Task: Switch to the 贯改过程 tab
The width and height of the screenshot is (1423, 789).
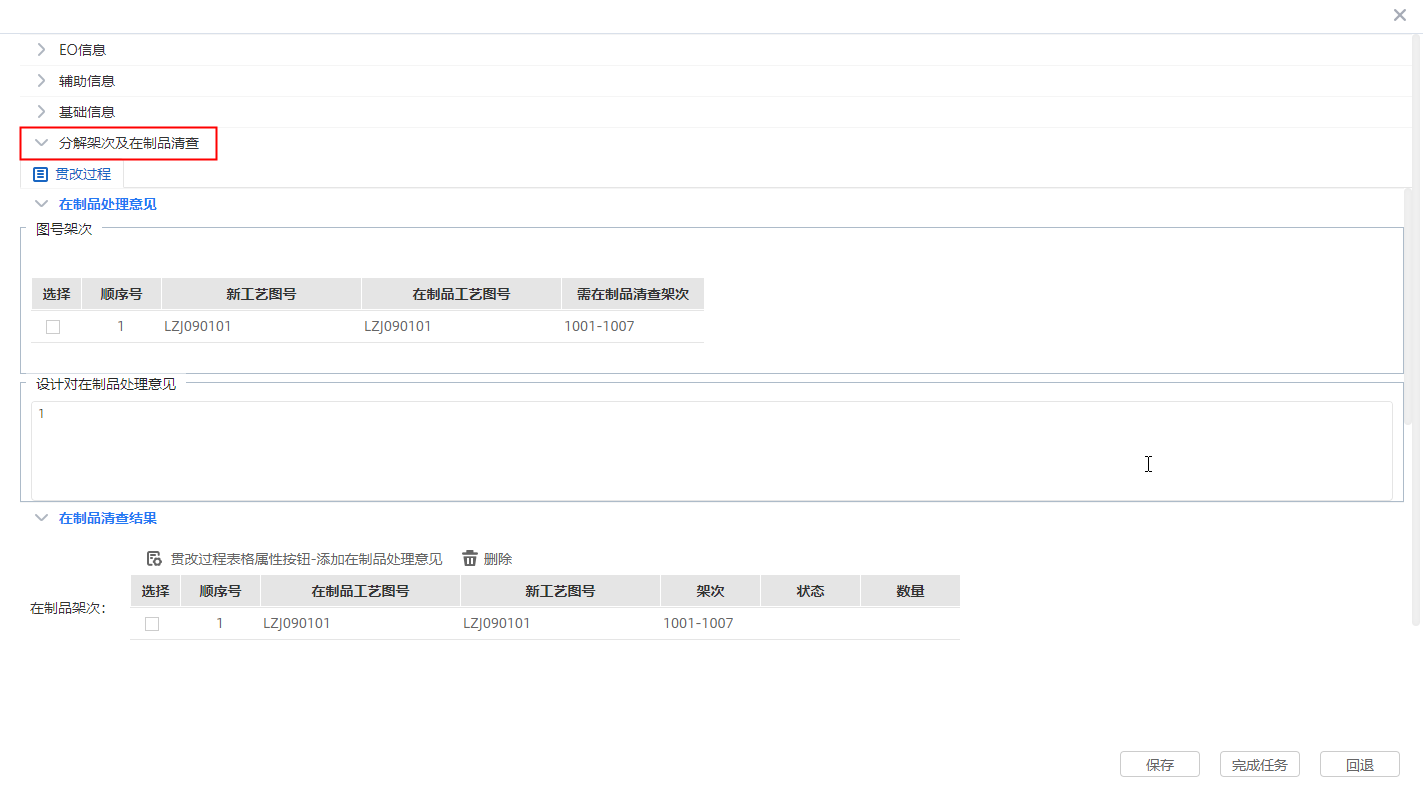Action: click(82, 174)
